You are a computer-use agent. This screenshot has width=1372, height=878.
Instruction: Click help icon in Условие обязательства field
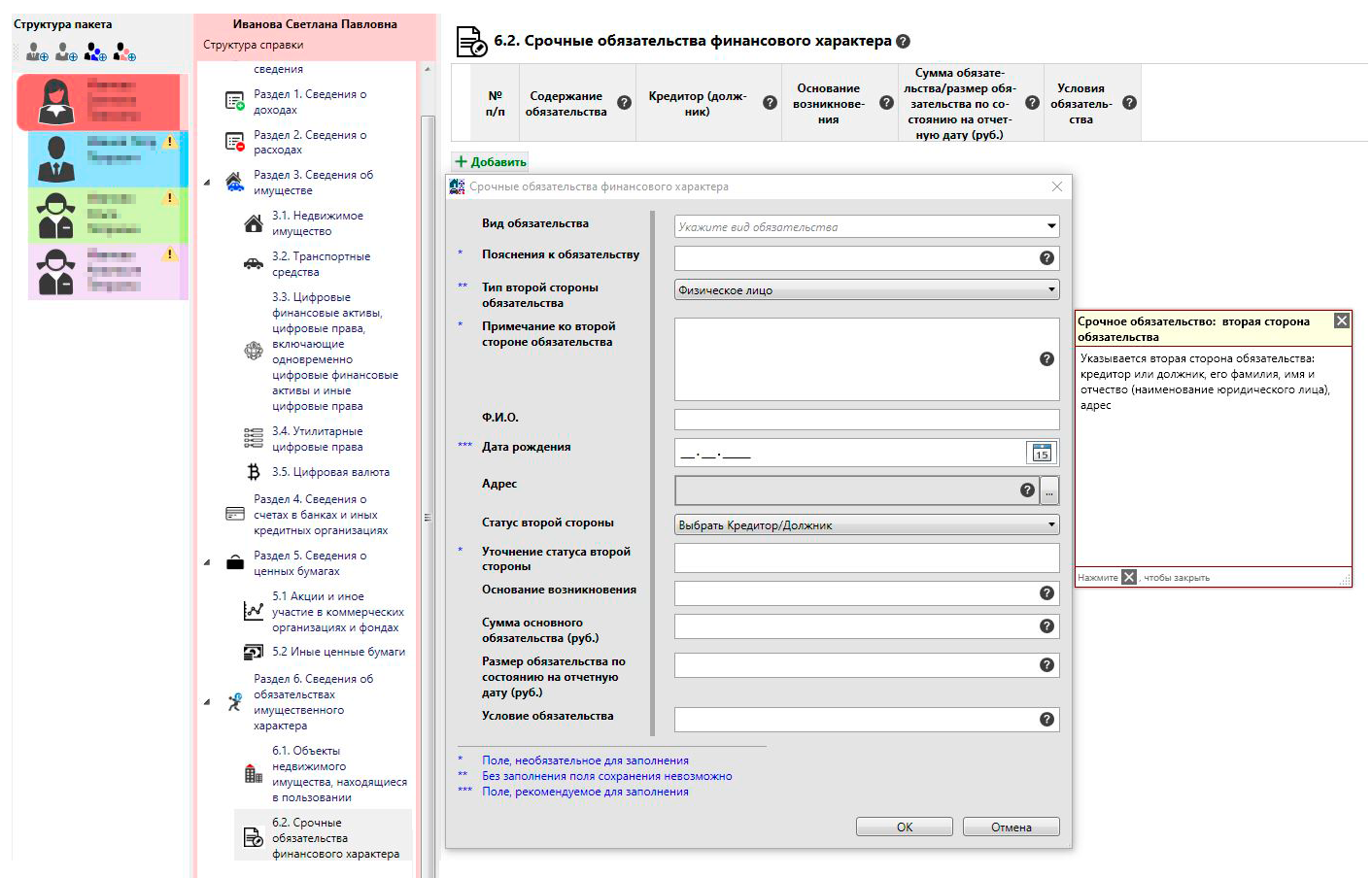click(1046, 719)
